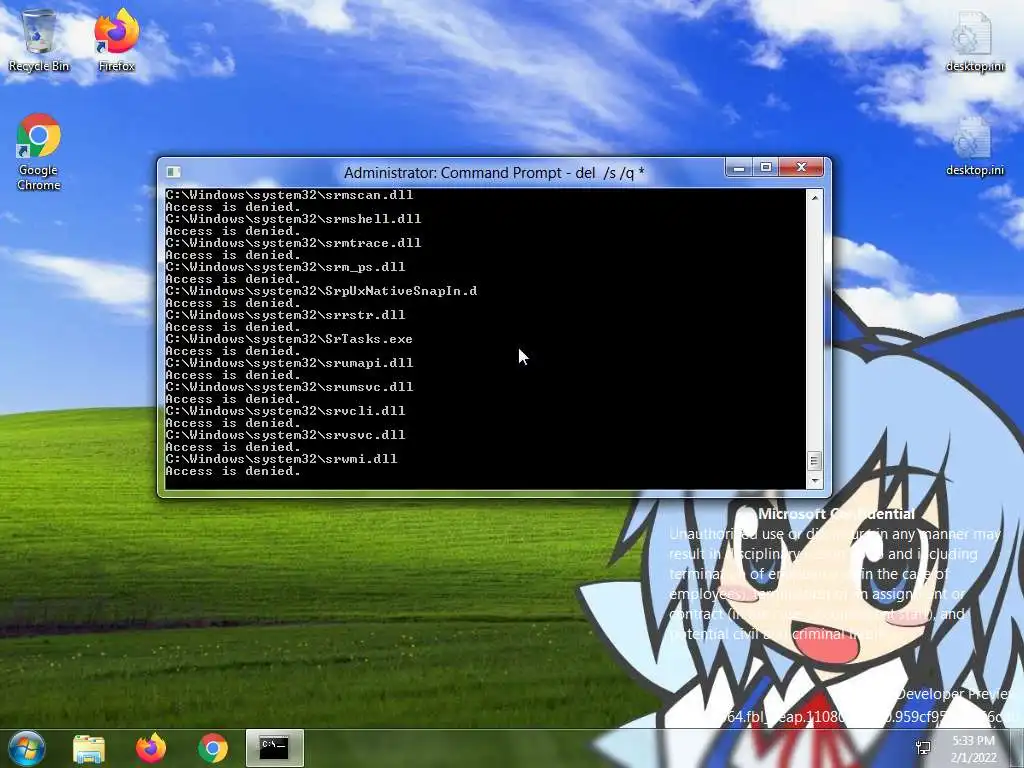Click Access is denied under srwmi.dll
This screenshot has width=1024, height=768.
233,471
